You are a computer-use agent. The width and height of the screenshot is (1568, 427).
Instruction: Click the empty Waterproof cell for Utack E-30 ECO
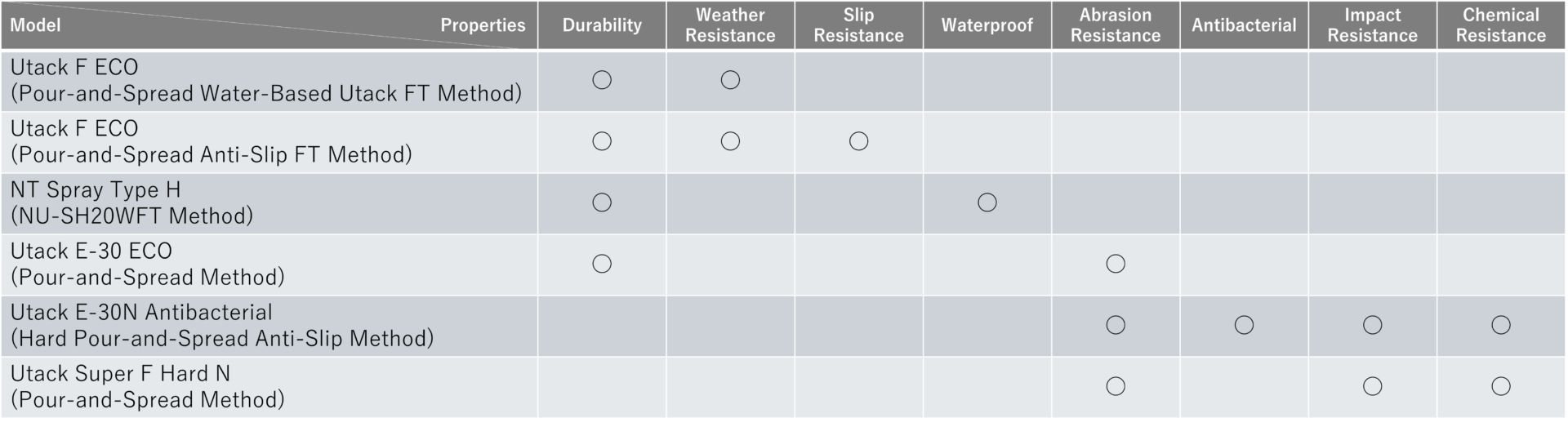987,265
